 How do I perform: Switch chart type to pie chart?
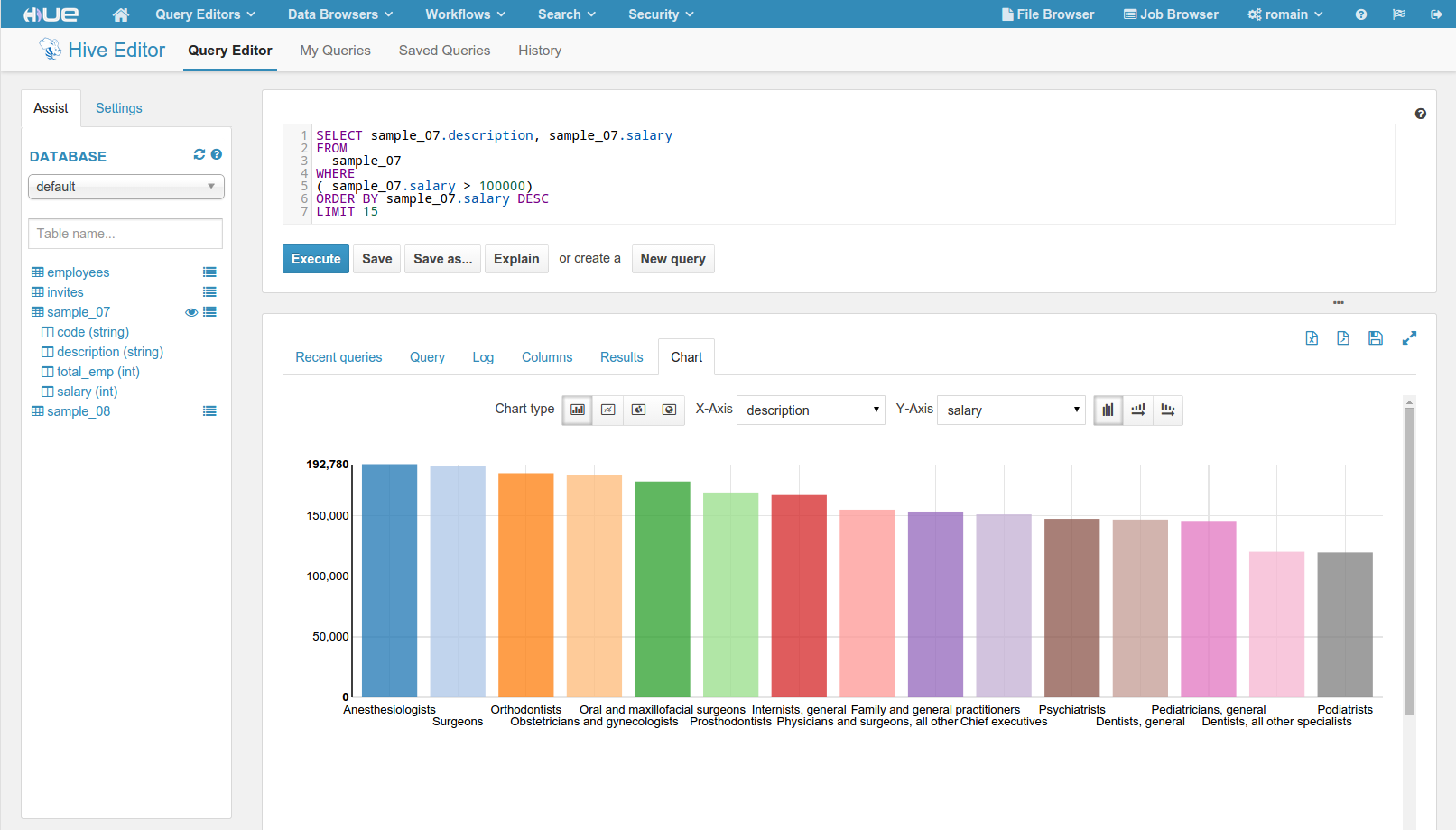coord(638,410)
